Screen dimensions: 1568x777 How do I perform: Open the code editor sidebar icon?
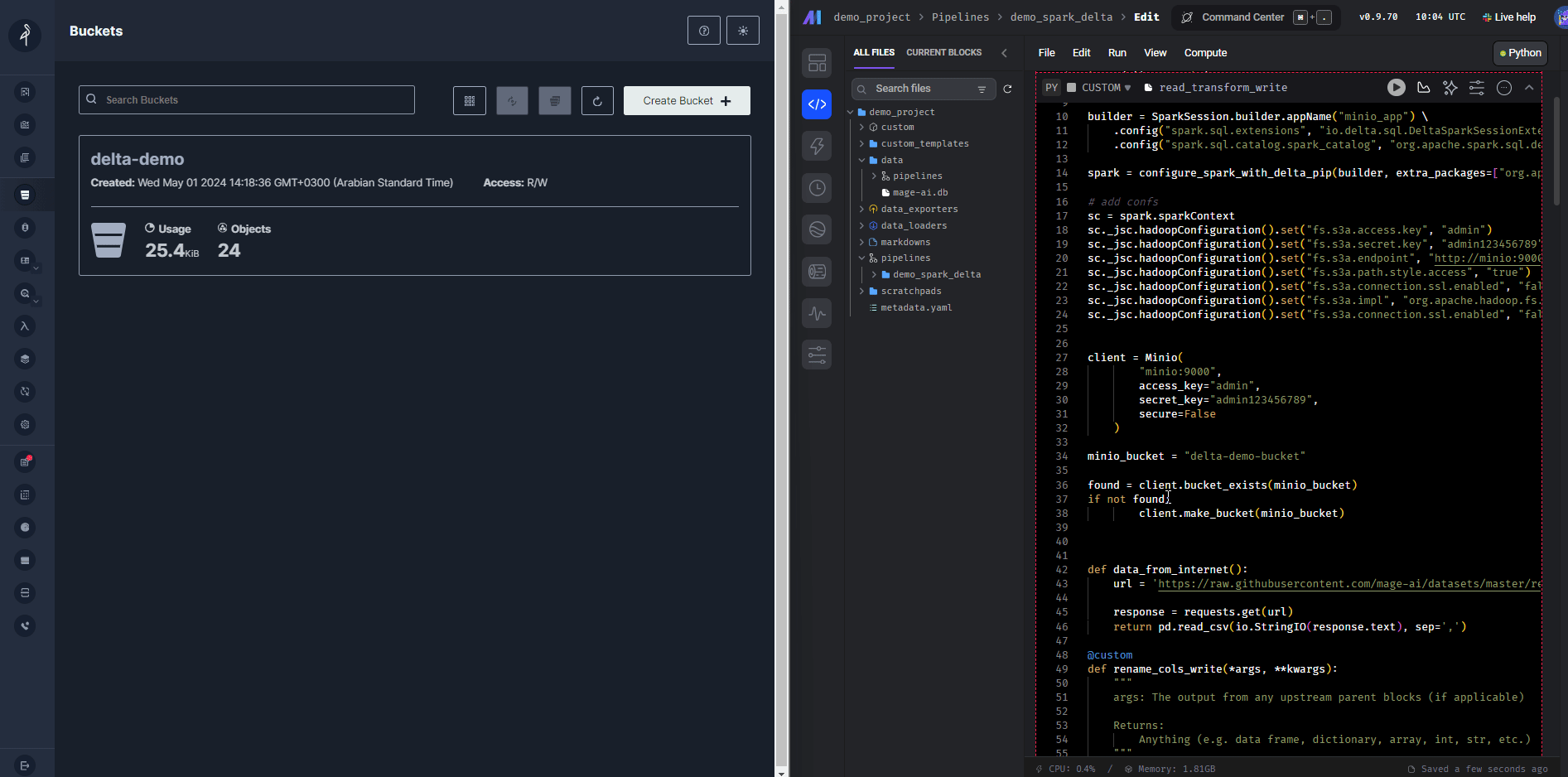click(x=817, y=104)
